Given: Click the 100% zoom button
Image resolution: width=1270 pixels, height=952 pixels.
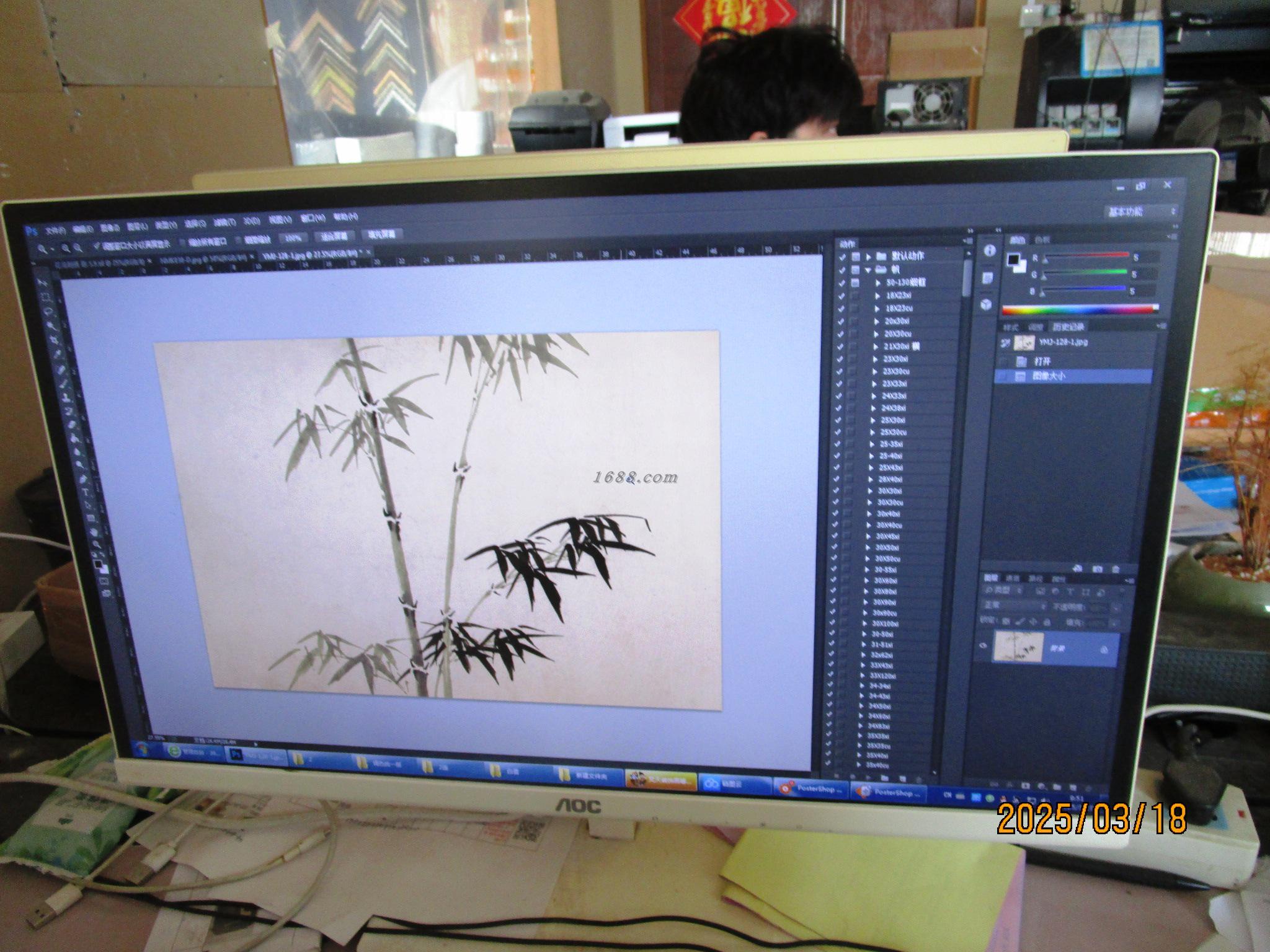Looking at the screenshot, I should coord(293,238).
